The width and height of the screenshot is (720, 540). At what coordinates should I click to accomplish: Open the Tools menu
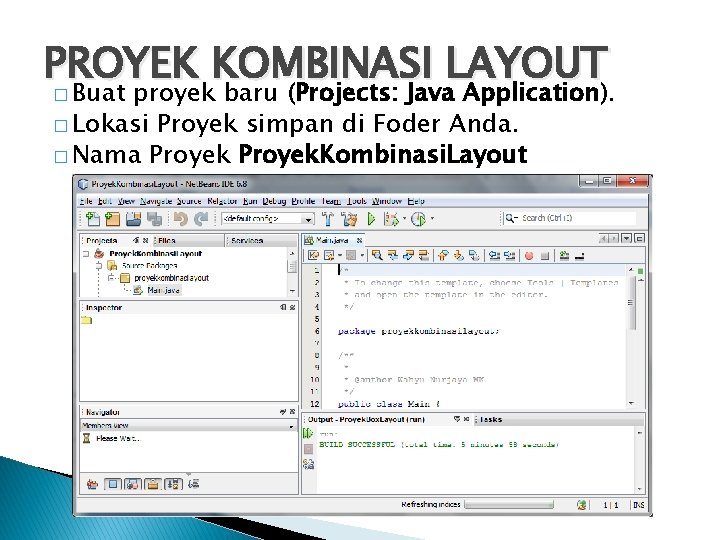tap(357, 201)
